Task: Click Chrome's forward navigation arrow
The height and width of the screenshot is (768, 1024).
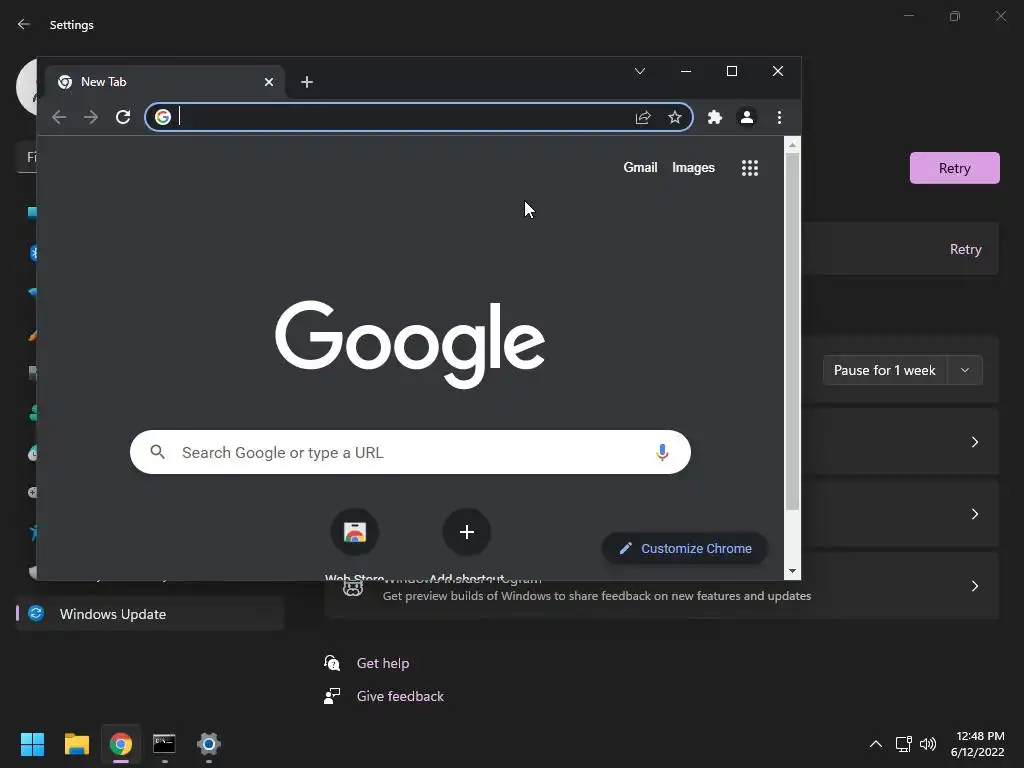Action: [x=91, y=117]
